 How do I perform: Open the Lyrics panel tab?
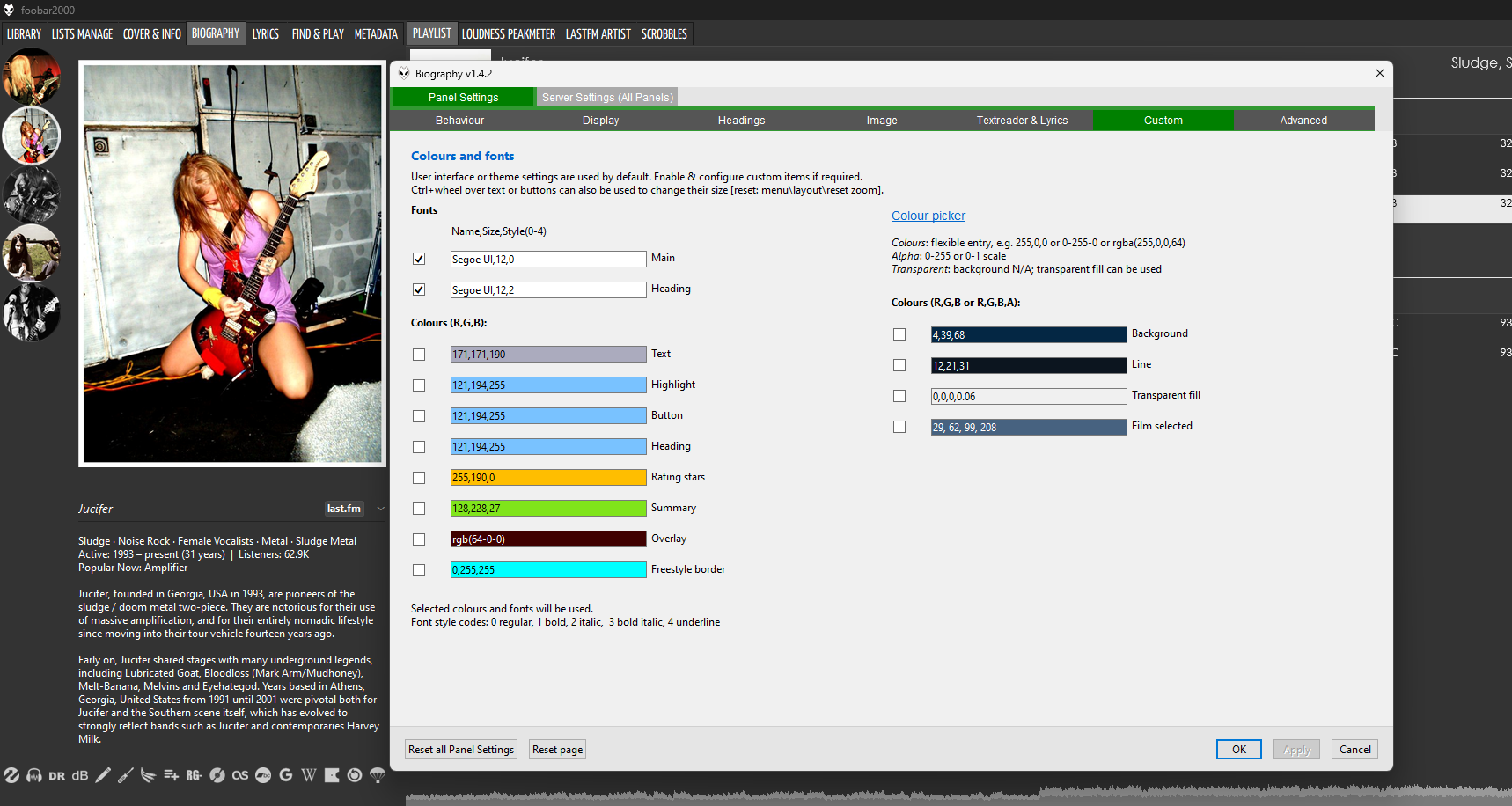coord(265,34)
